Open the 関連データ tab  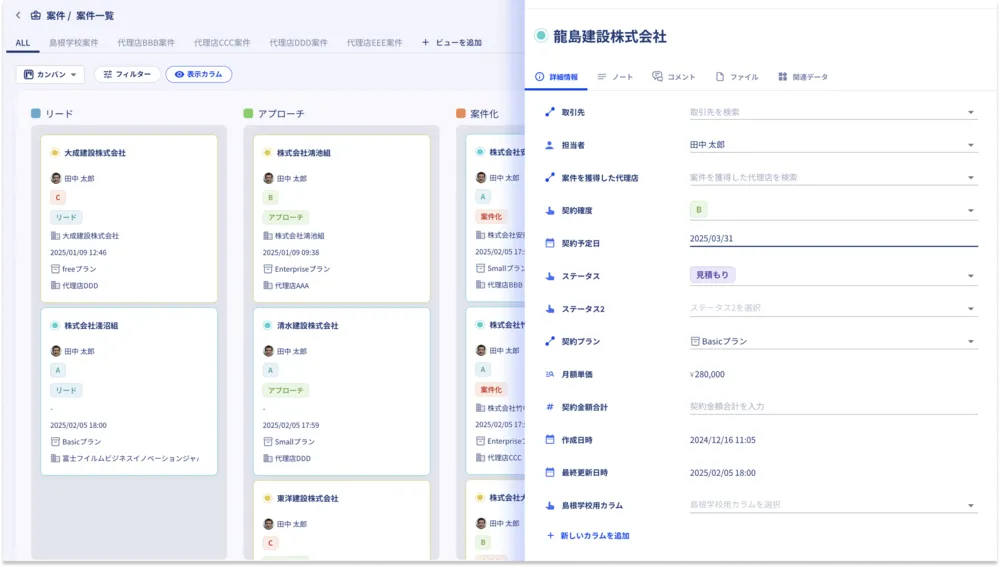point(803,77)
